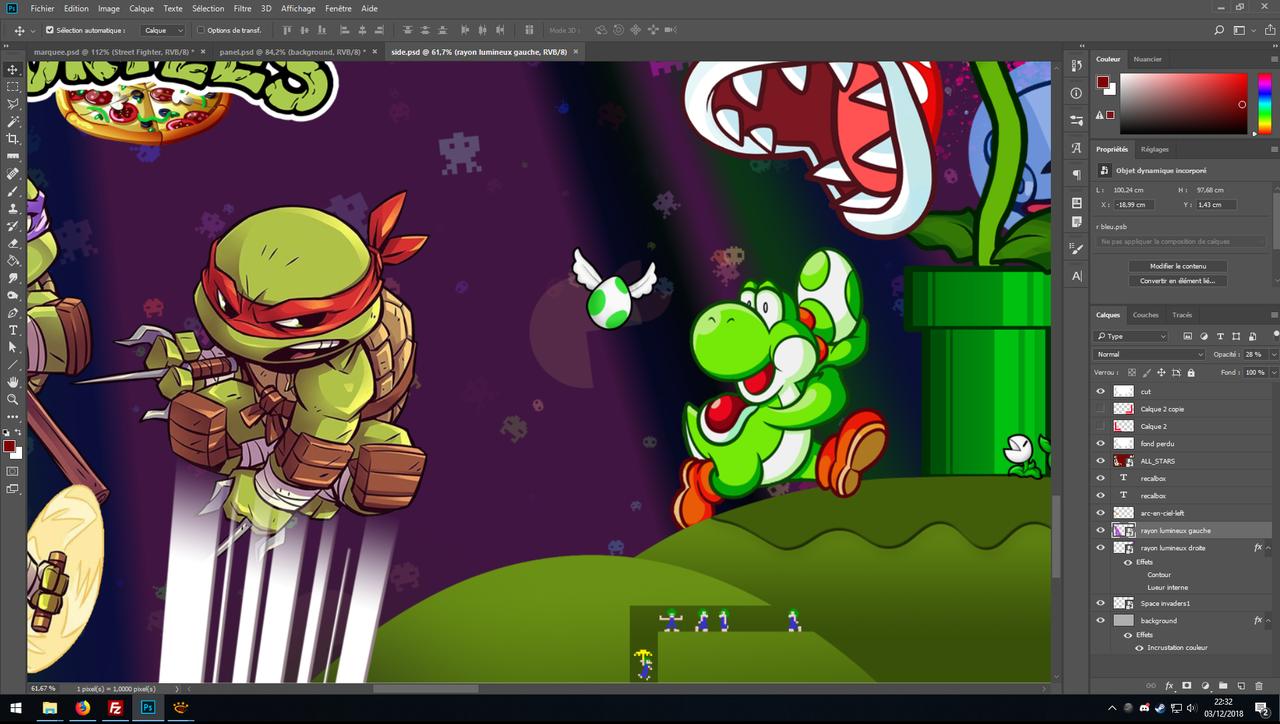The height and width of the screenshot is (724, 1280).
Task: Select the Path Selection arrow tool
Action: (13, 347)
